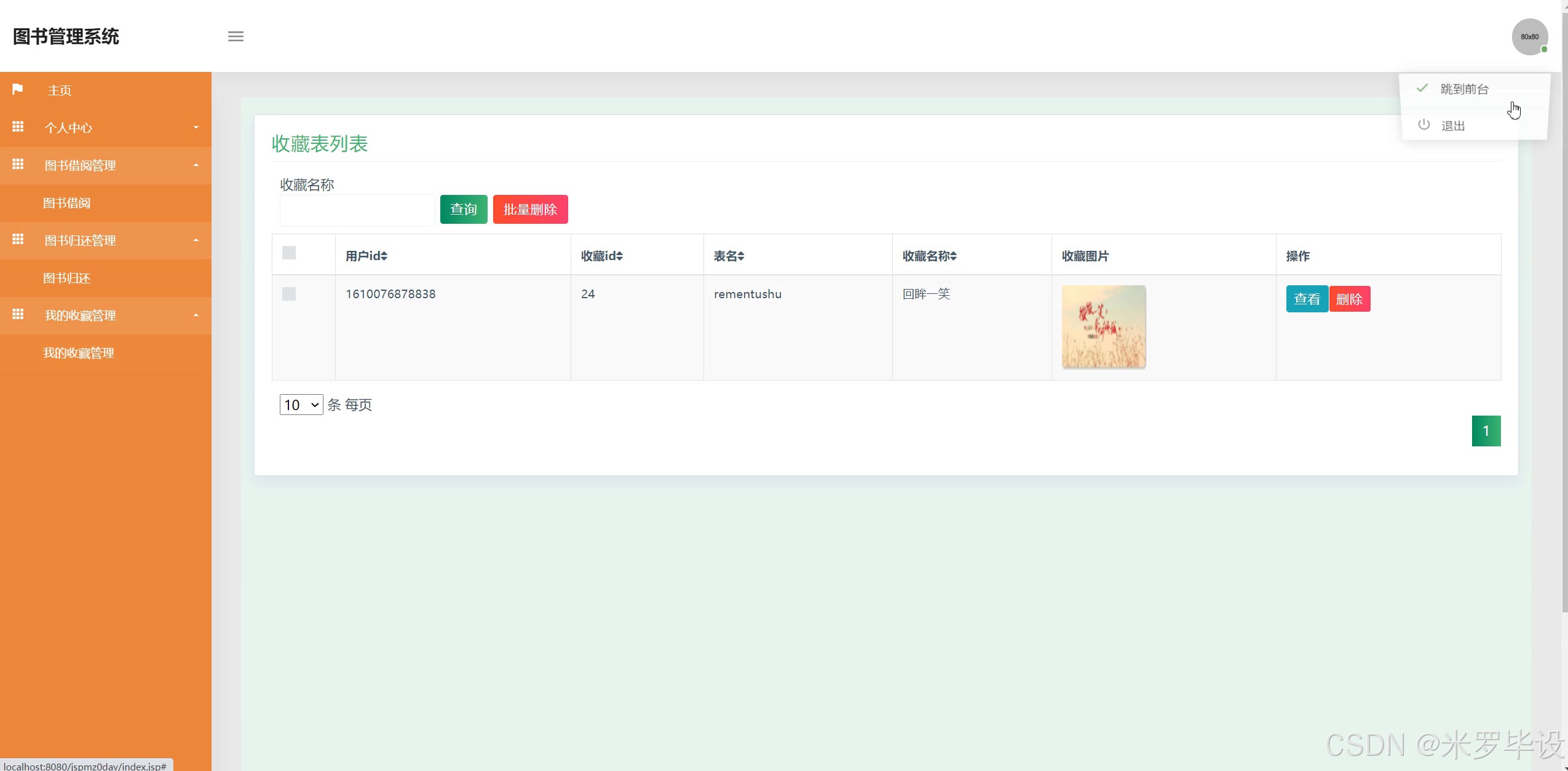Click the grid icon beside 图书归还管理
Viewport: 1568px width, 771px height.
(x=18, y=239)
